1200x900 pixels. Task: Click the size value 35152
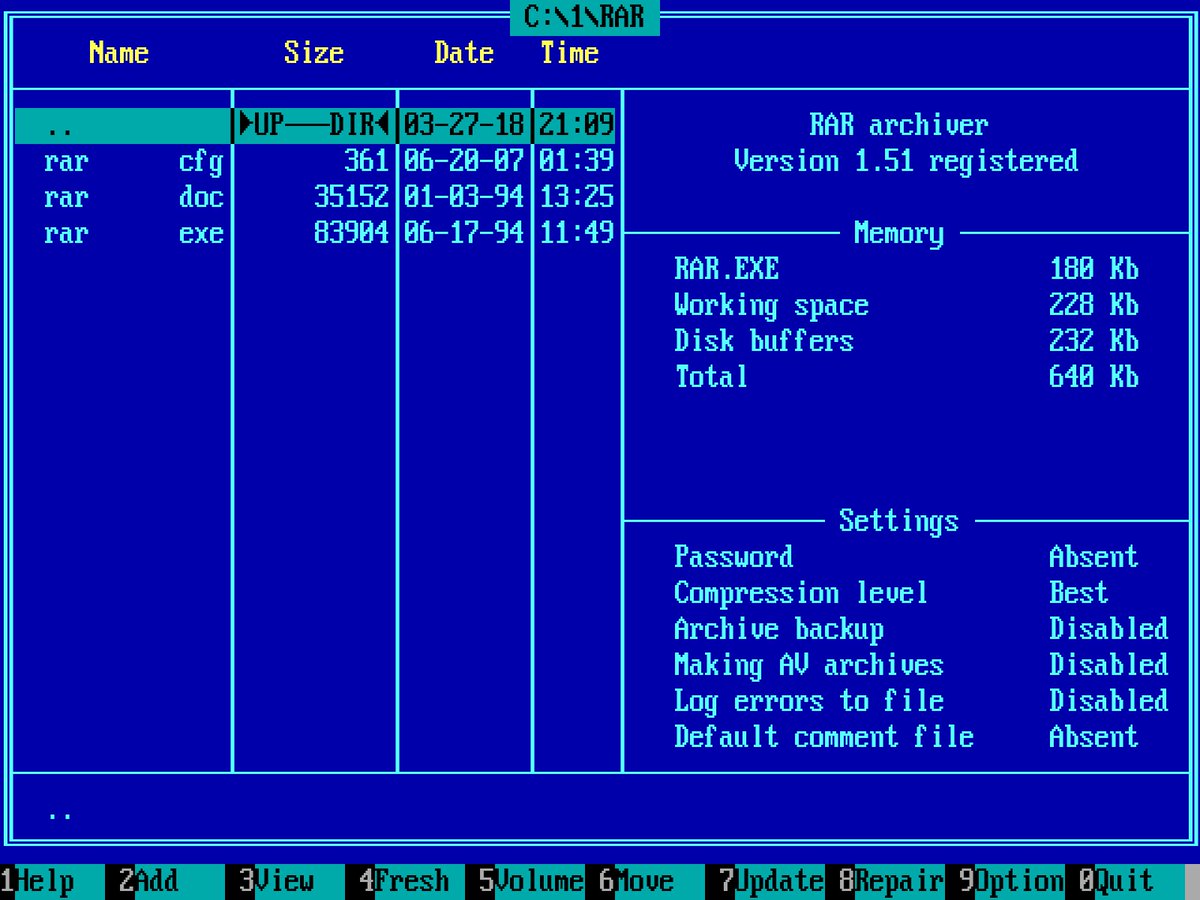[352, 197]
